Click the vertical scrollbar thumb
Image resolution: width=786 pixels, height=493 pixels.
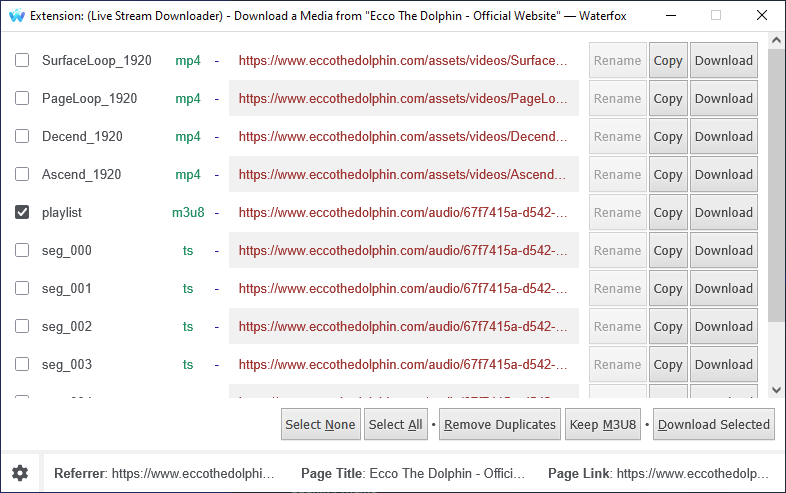pyautogui.click(x=776, y=185)
